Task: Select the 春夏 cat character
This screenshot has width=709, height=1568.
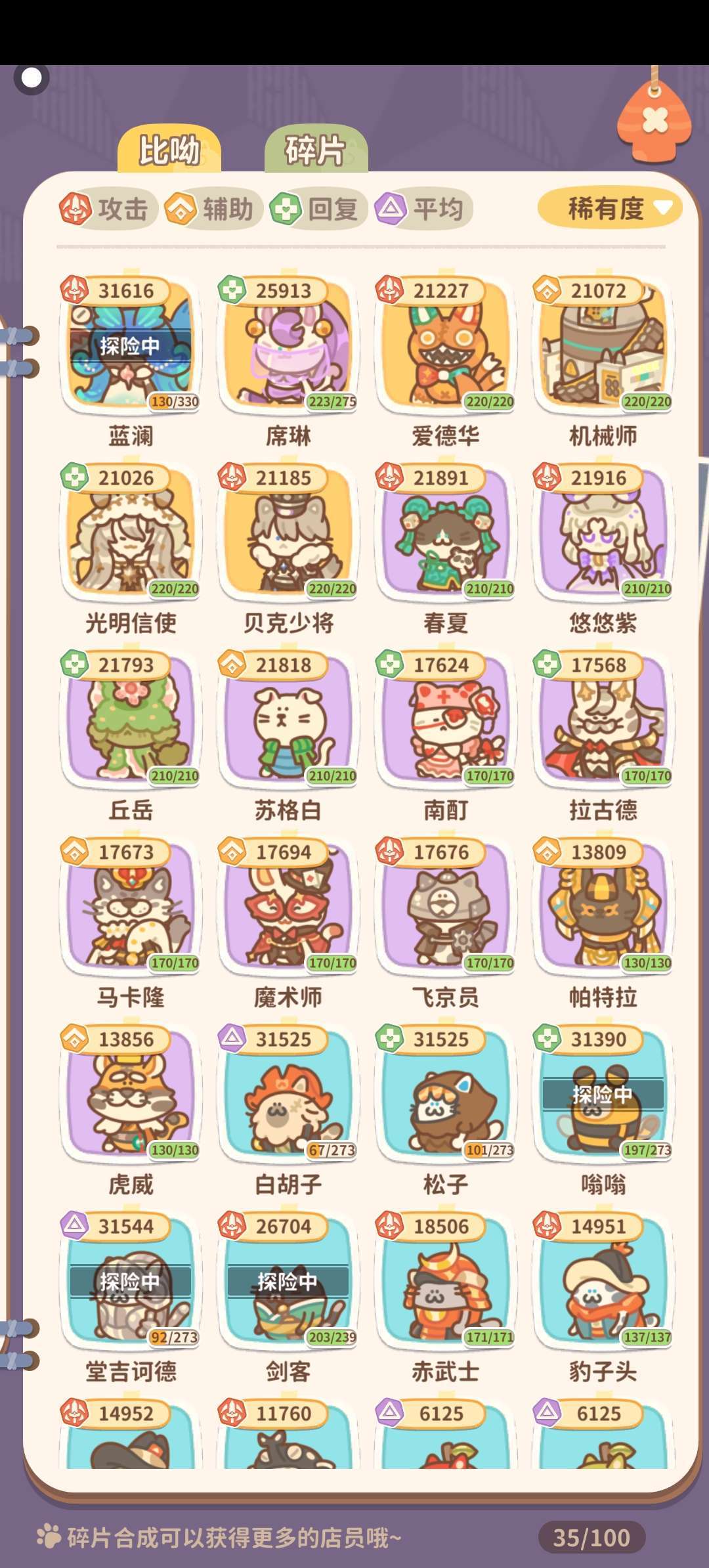Action: (x=446, y=532)
